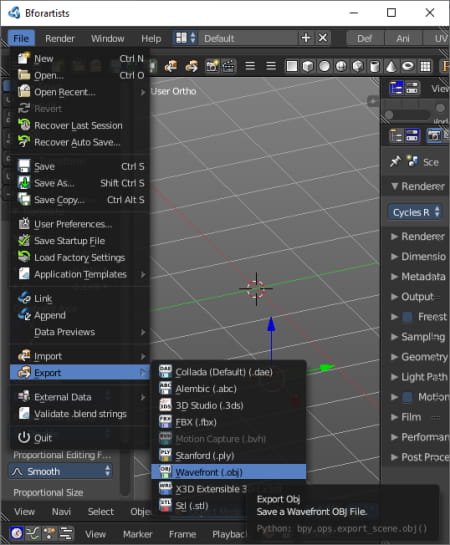Choose FBX (.fbx) export option
The height and width of the screenshot is (545, 450).
229,422
